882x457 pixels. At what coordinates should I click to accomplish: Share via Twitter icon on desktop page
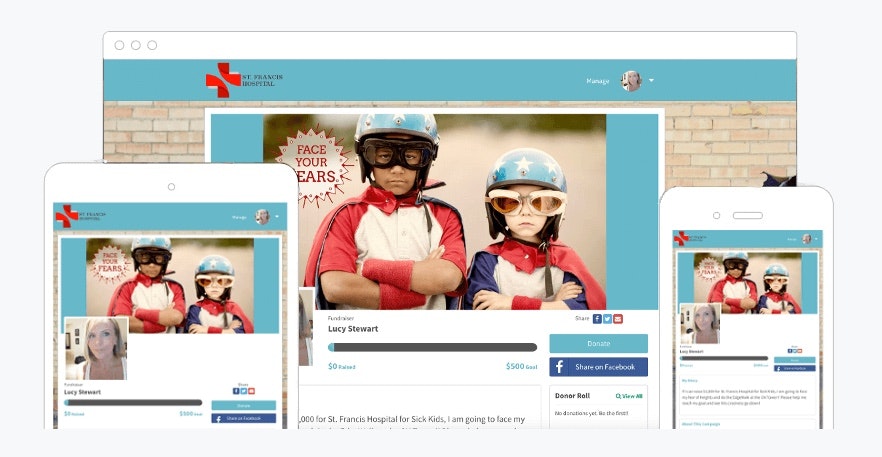tap(608, 319)
